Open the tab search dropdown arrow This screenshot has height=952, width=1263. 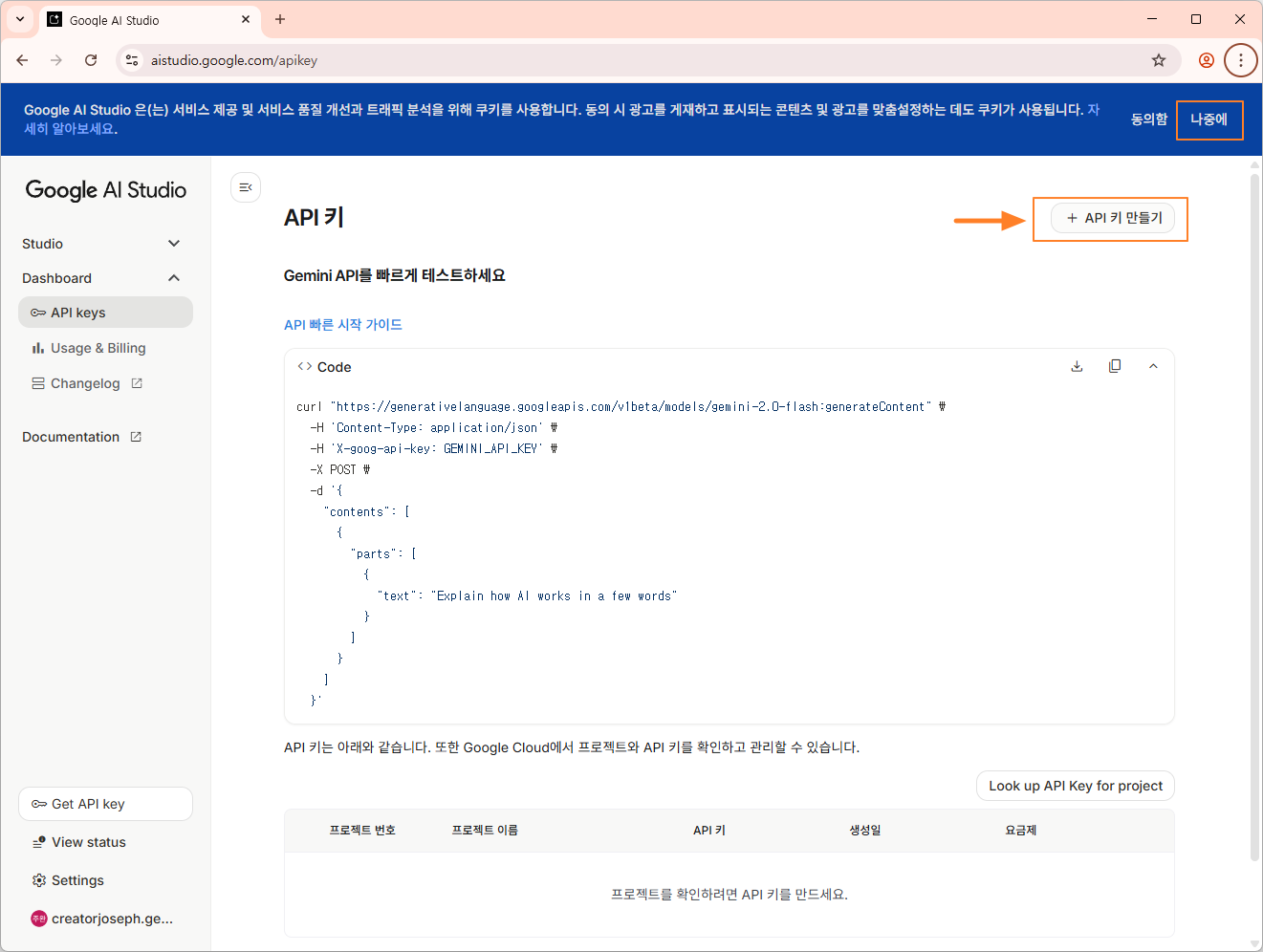pos(19,19)
